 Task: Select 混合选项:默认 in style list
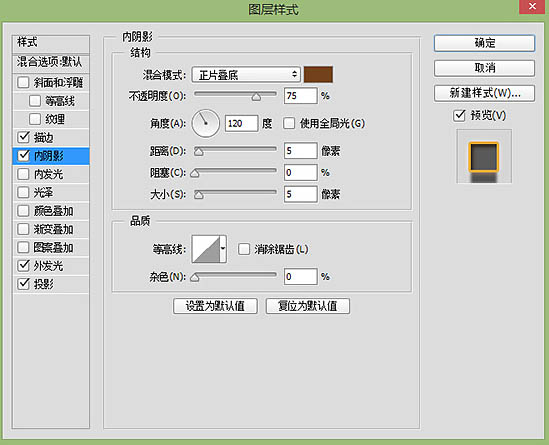(x=51, y=62)
